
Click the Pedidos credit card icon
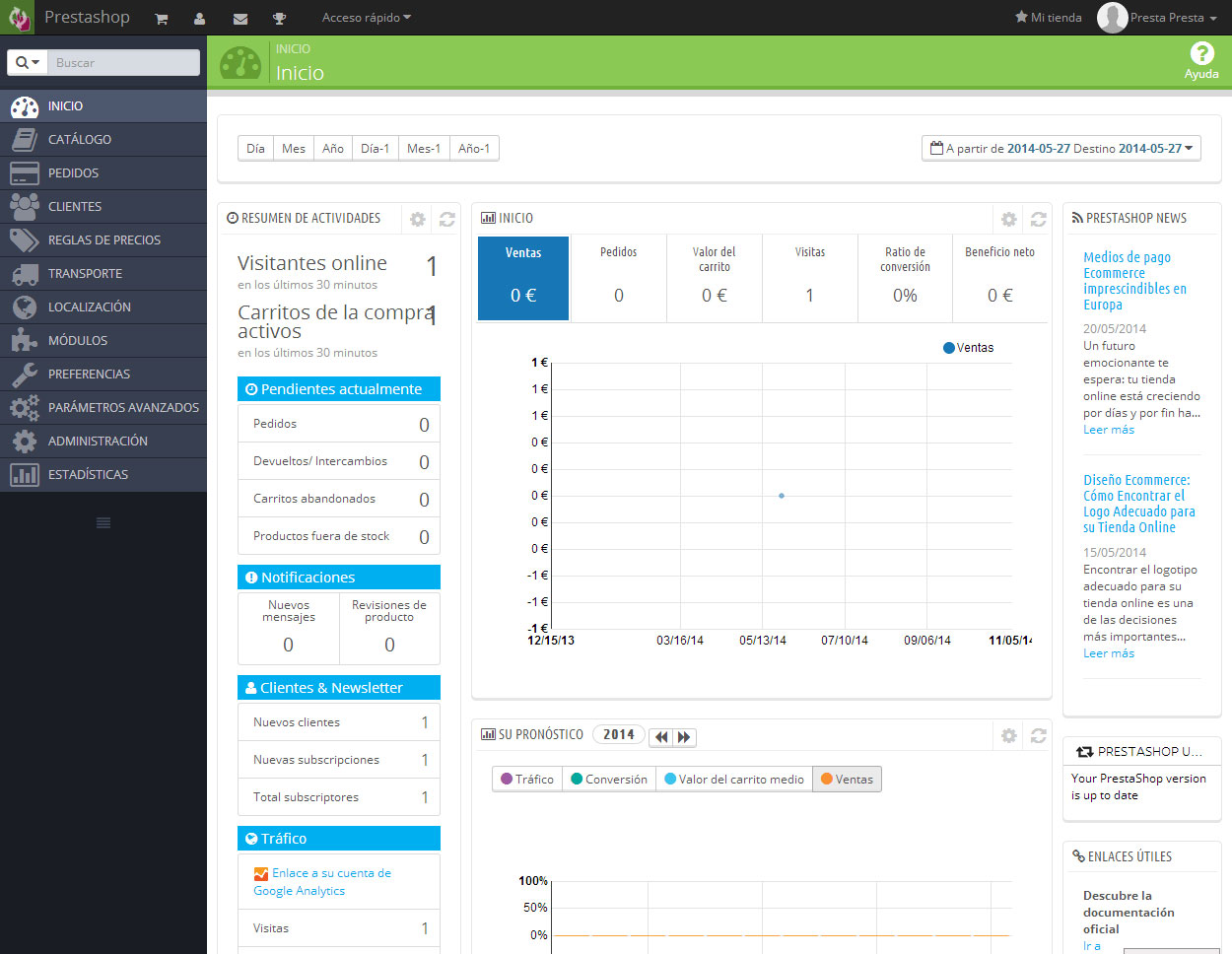click(24, 172)
